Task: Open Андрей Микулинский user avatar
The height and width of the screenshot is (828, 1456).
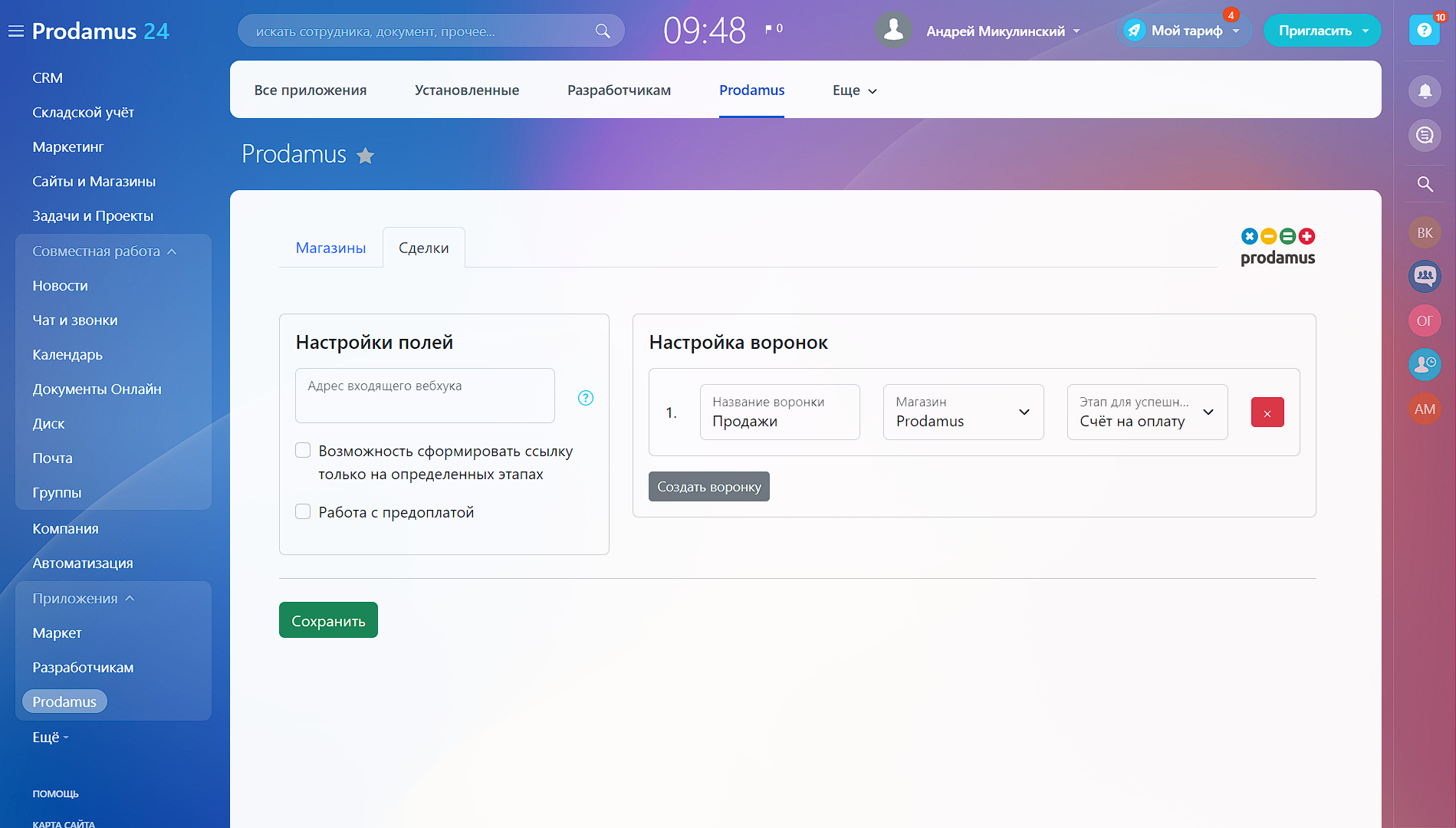Action: click(x=893, y=30)
